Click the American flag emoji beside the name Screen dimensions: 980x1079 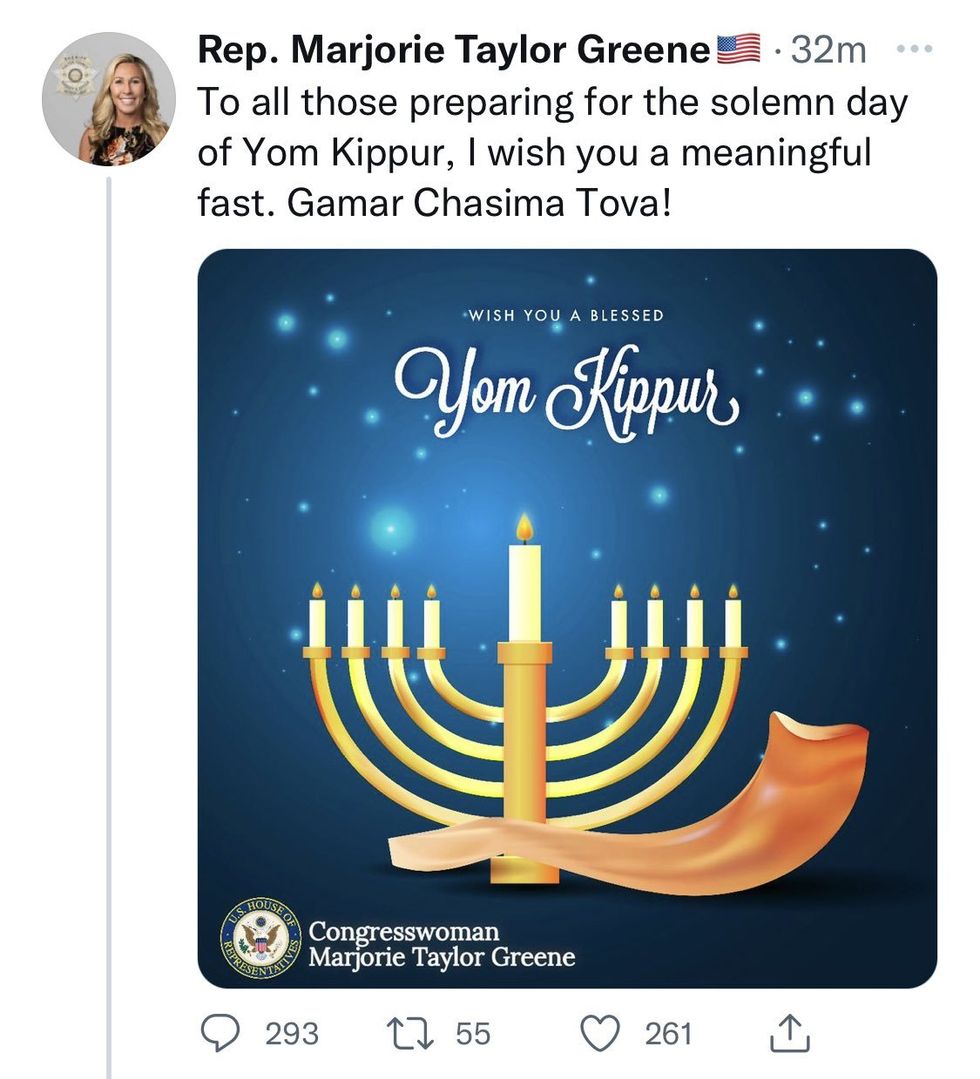tap(738, 49)
